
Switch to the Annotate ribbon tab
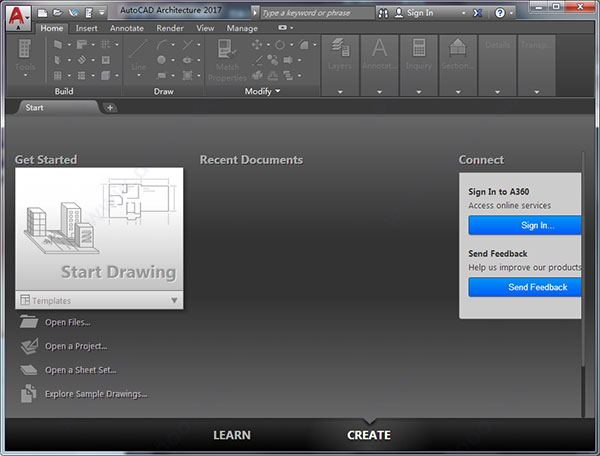[x=127, y=28]
